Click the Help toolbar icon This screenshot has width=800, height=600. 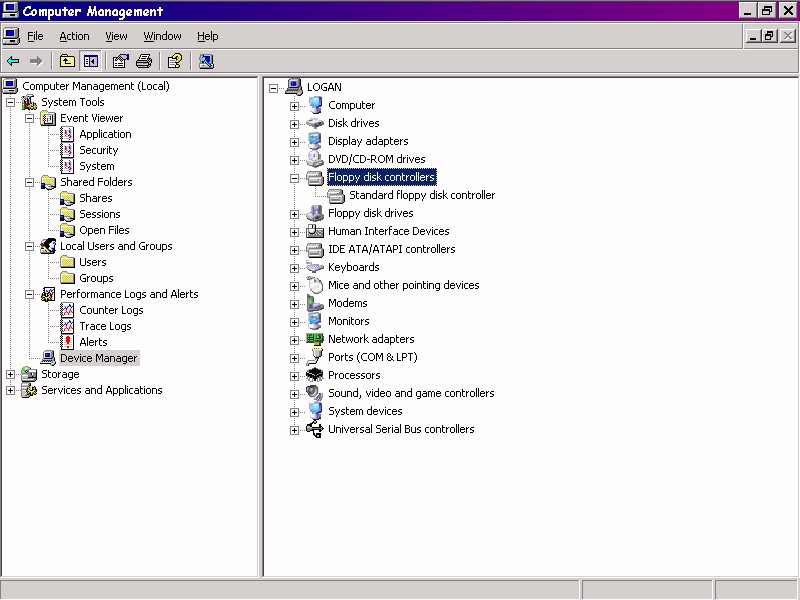tap(174, 62)
